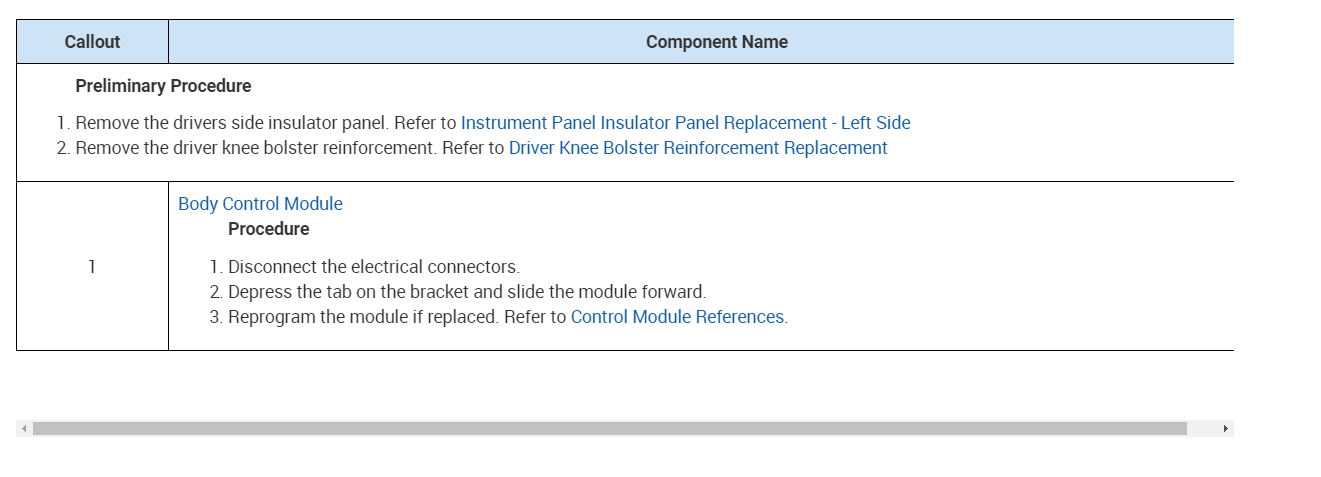
Task: Open Instrument Panel Insulator Panel Replacement link
Action: 685,123
